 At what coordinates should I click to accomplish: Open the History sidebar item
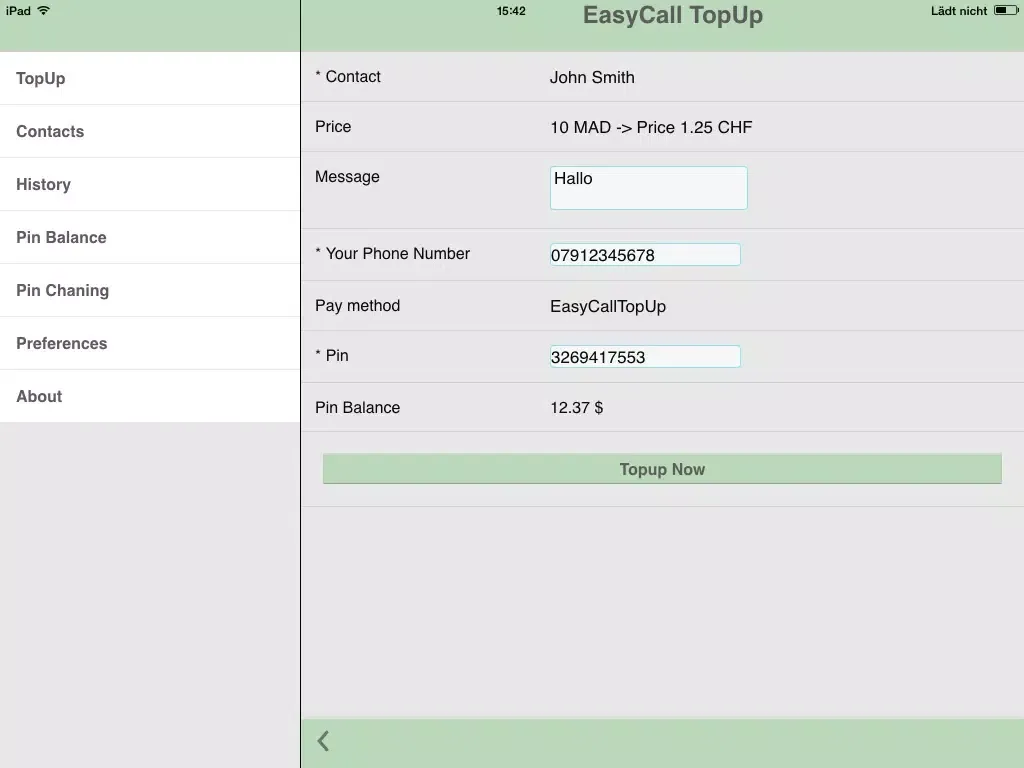point(150,184)
